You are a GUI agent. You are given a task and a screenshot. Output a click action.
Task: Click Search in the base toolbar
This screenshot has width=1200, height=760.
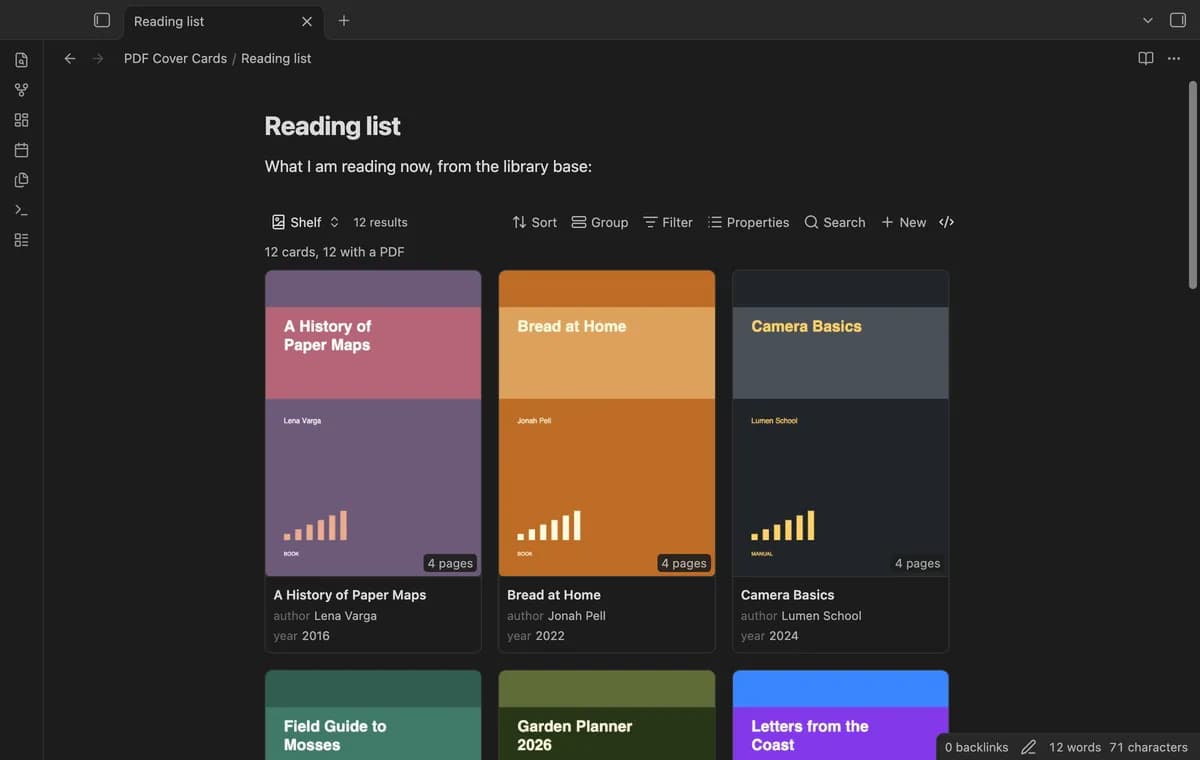point(835,222)
